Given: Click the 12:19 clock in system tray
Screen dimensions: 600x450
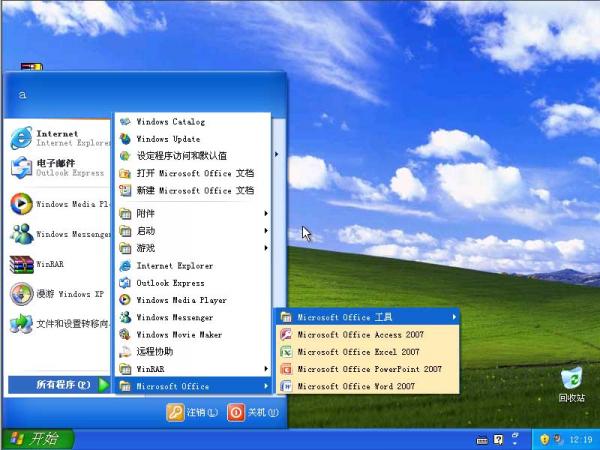Looking at the screenshot, I should tap(580, 439).
